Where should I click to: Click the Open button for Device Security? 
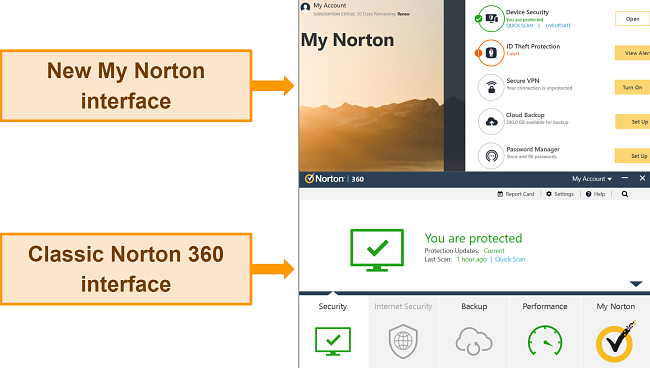click(632, 19)
